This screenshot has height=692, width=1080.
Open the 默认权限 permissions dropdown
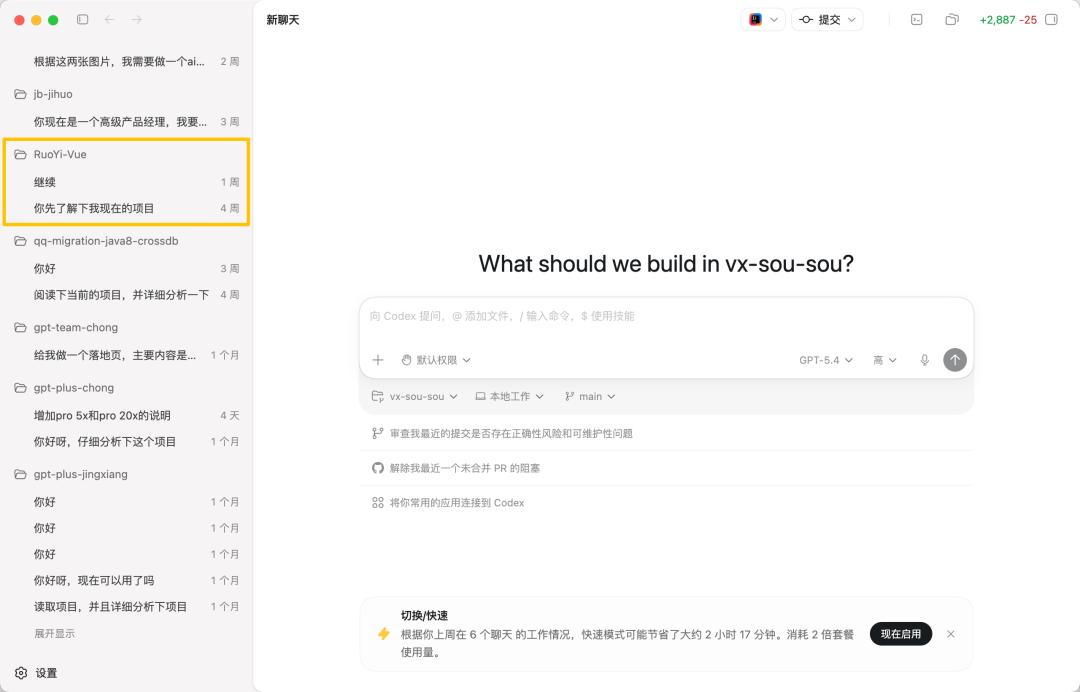[436, 360]
